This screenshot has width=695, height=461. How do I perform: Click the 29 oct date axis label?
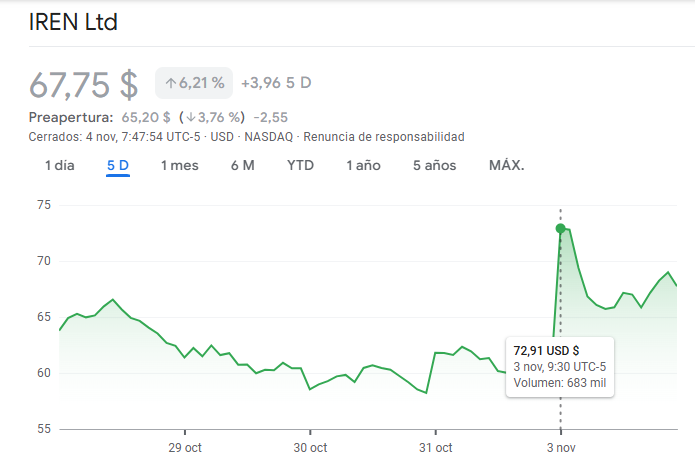click(185, 447)
